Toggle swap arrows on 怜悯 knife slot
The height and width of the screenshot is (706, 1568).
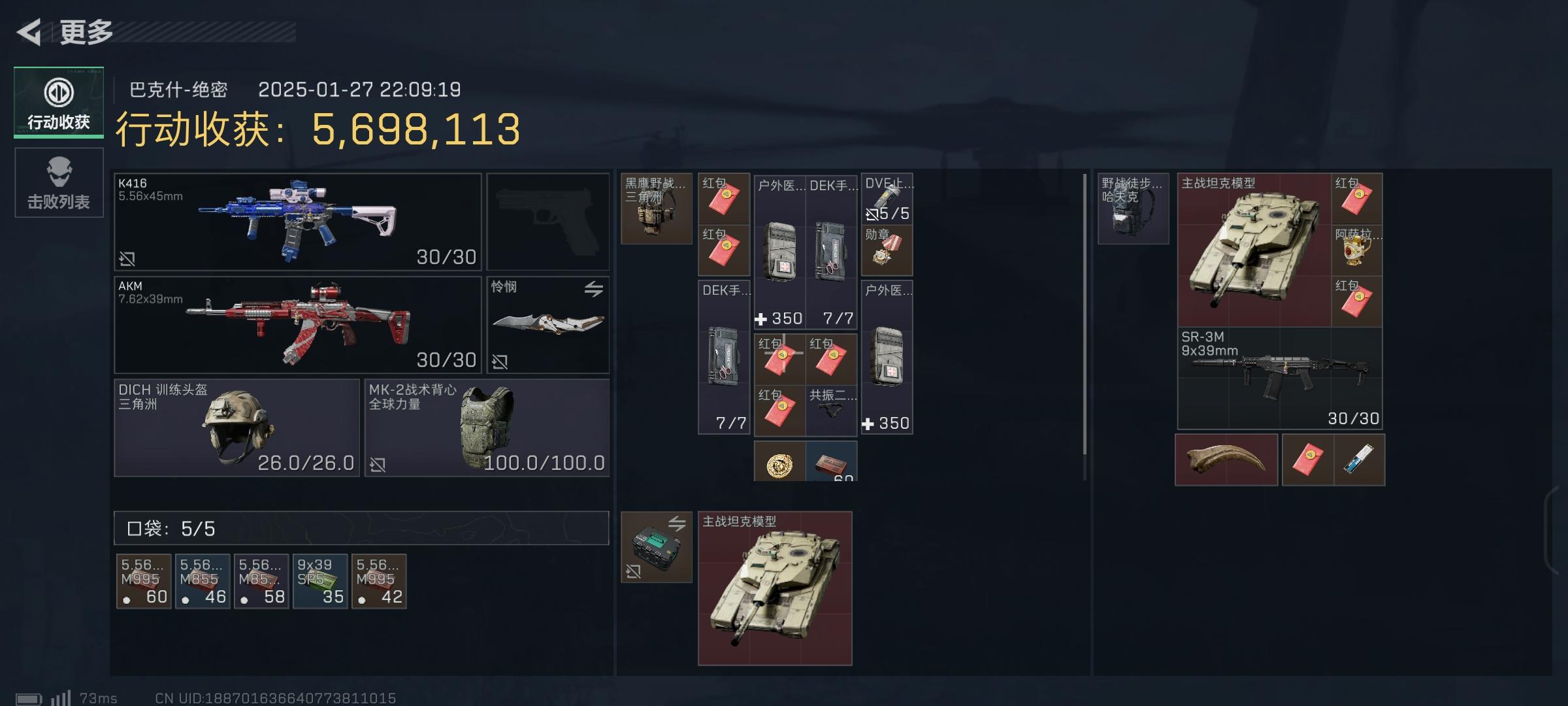coord(593,288)
